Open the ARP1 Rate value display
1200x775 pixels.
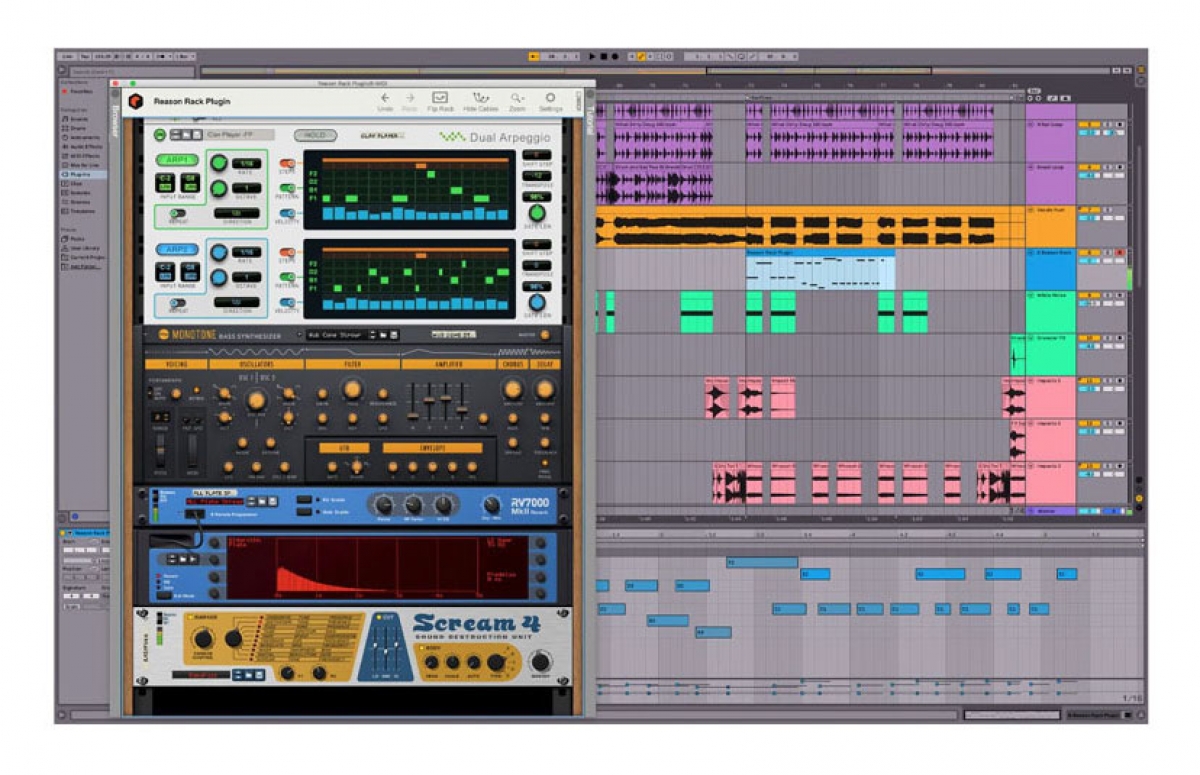[246, 163]
